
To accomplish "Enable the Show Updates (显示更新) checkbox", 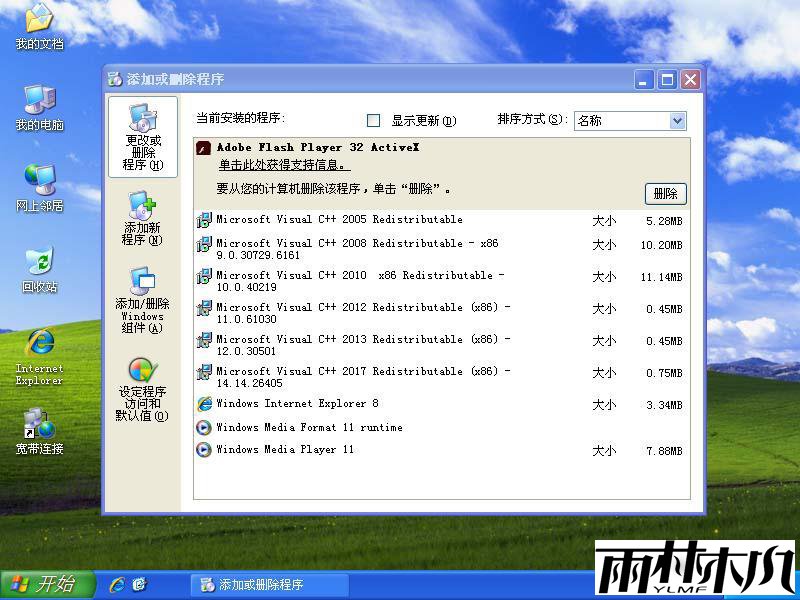I will point(374,121).
